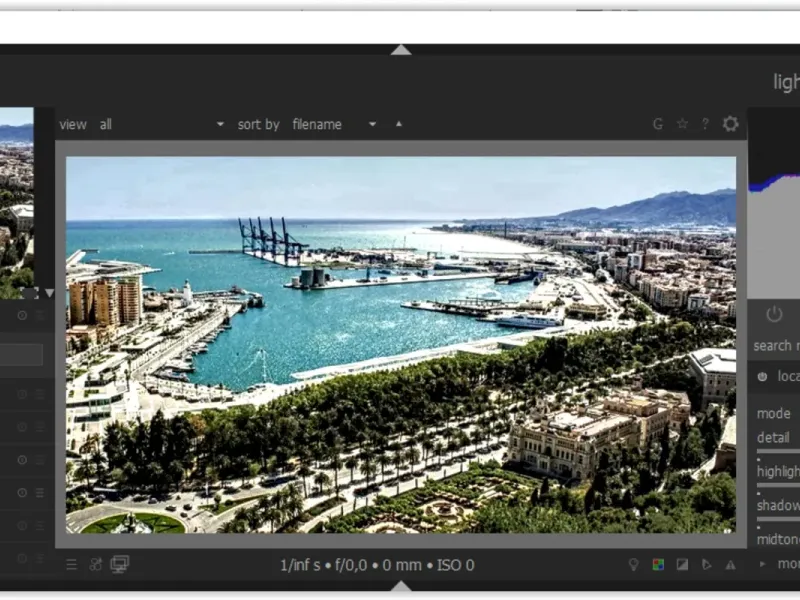Adjust the midtone range slider
This screenshot has width=800, height=600.
[x=779, y=537]
